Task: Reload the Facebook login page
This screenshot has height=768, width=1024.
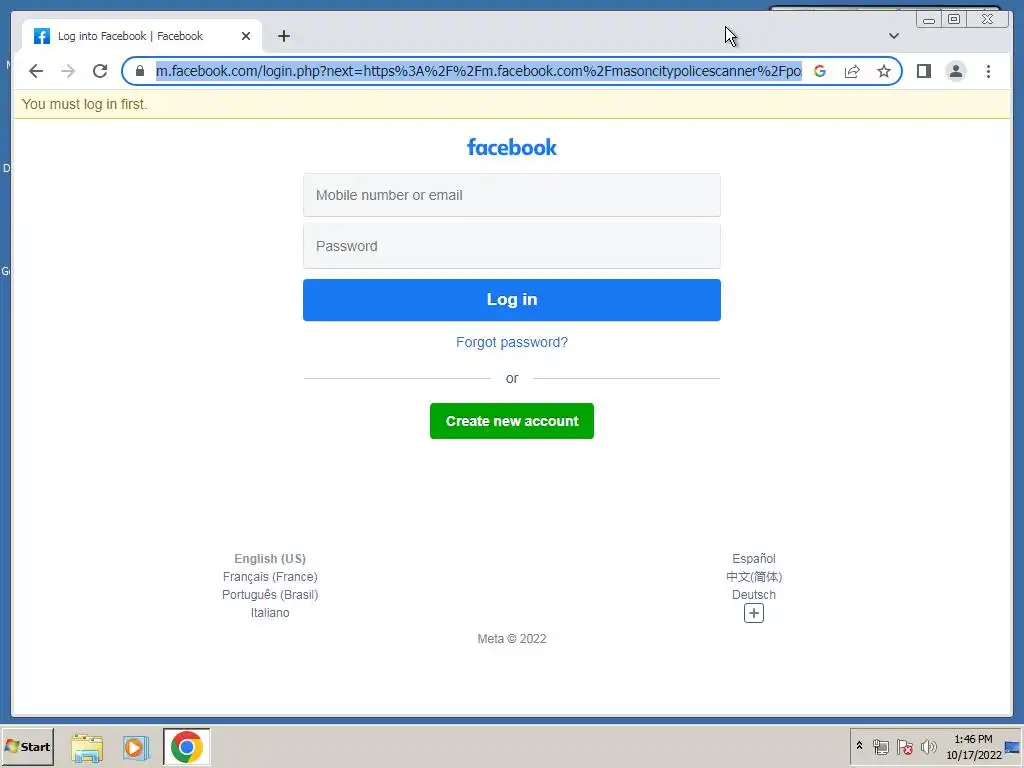Action: pyautogui.click(x=100, y=71)
